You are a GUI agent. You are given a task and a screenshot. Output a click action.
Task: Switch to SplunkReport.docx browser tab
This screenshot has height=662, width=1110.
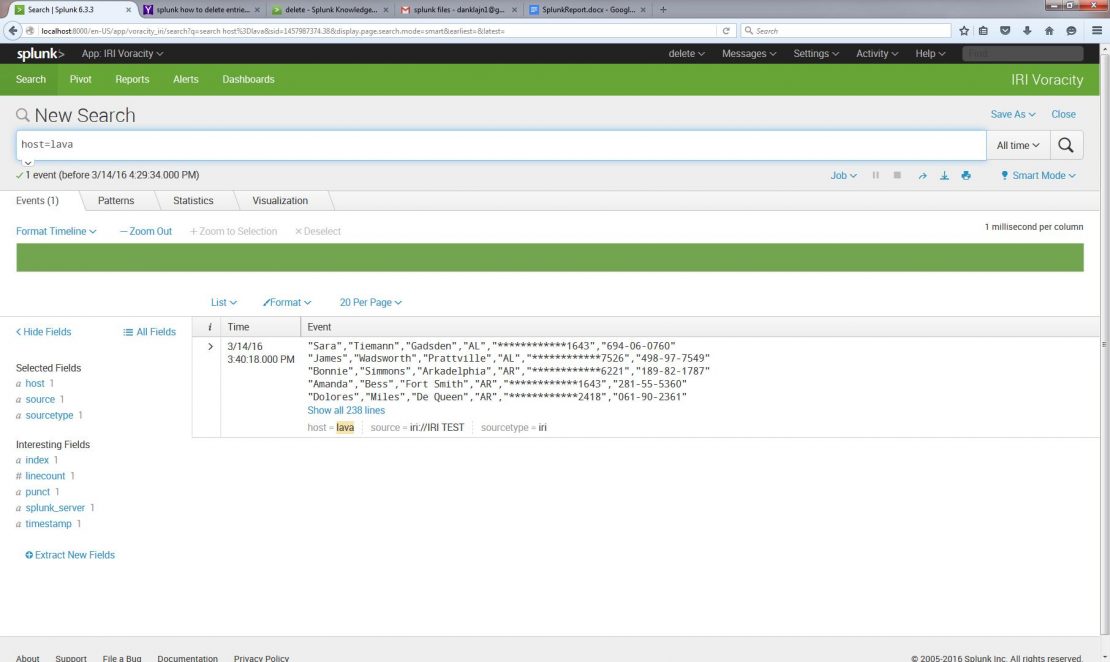click(x=587, y=10)
